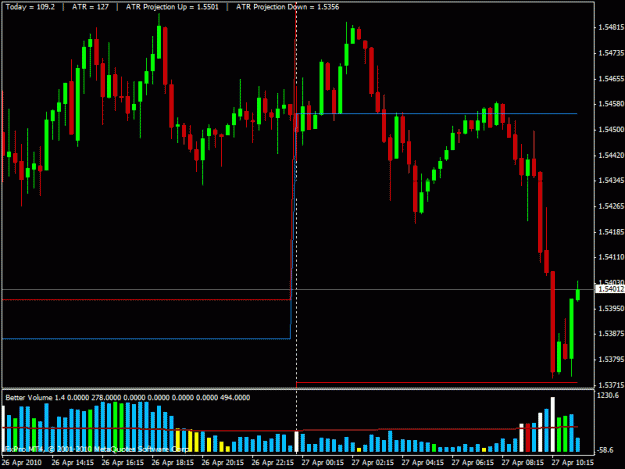Click the "ATR = 127" header value
The height and width of the screenshot is (469, 625).
click(x=90, y=7)
